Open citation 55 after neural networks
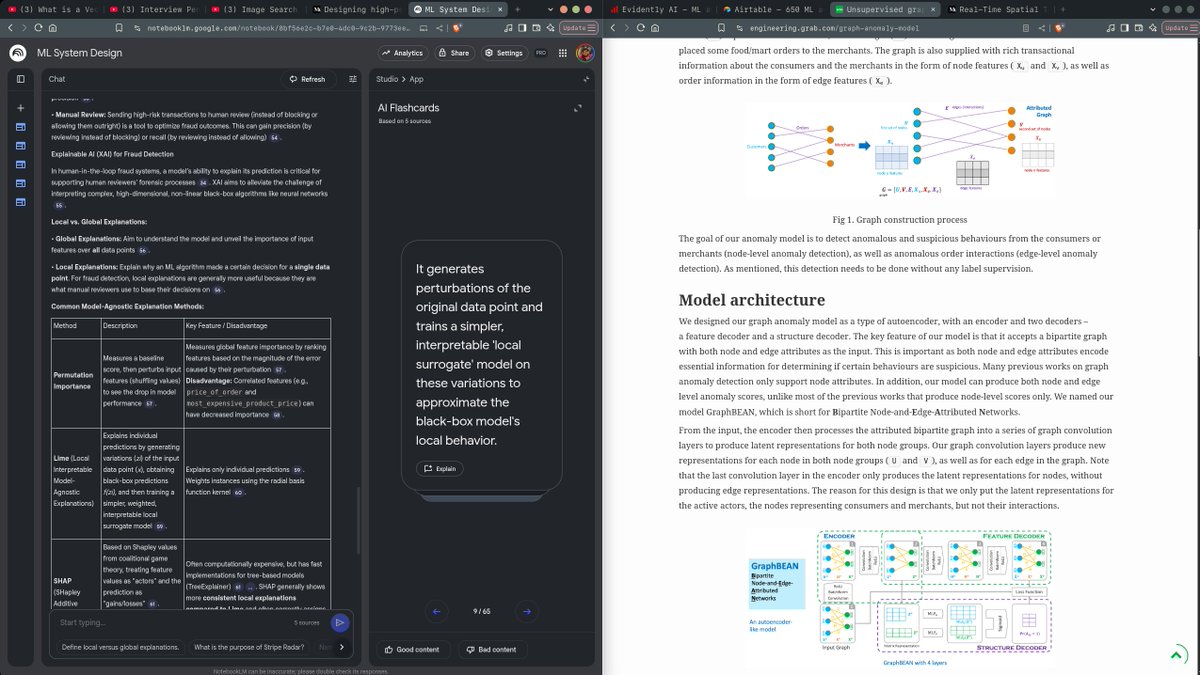 pyautogui.click(x=59, y=204)
